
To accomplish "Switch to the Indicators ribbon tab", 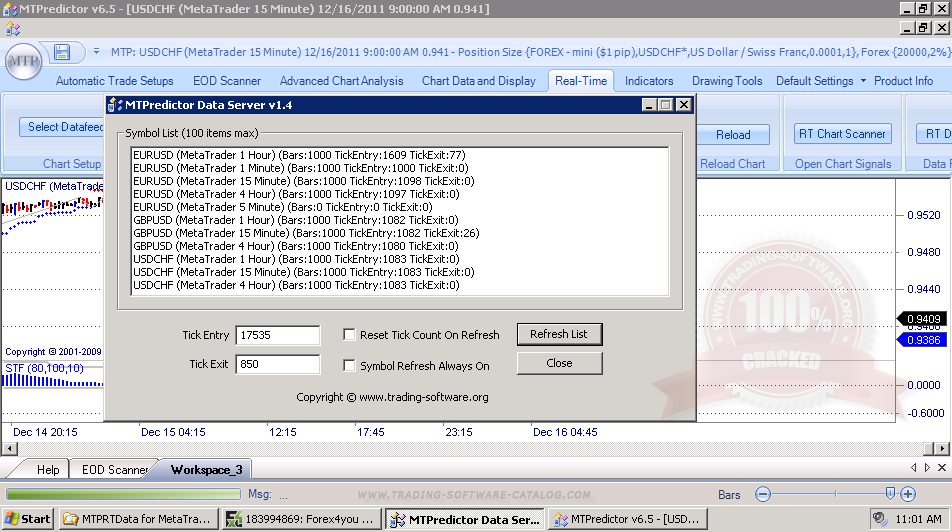I will 649,81.
